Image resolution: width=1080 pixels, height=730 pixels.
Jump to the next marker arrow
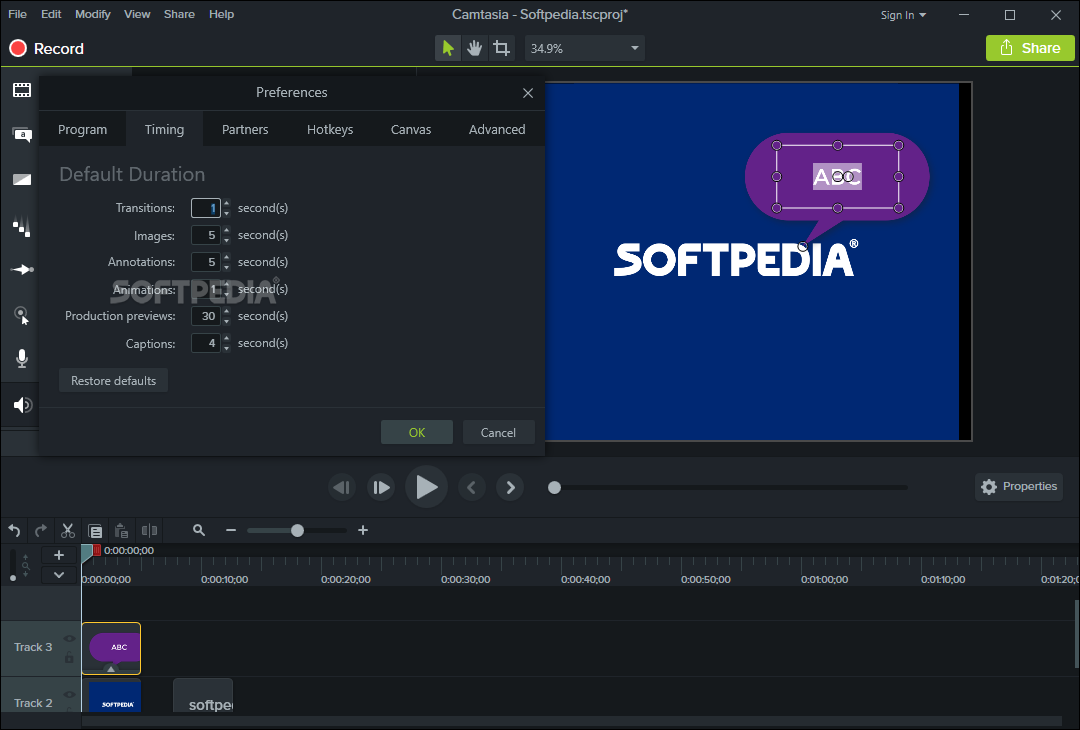[x=510, y=488]
